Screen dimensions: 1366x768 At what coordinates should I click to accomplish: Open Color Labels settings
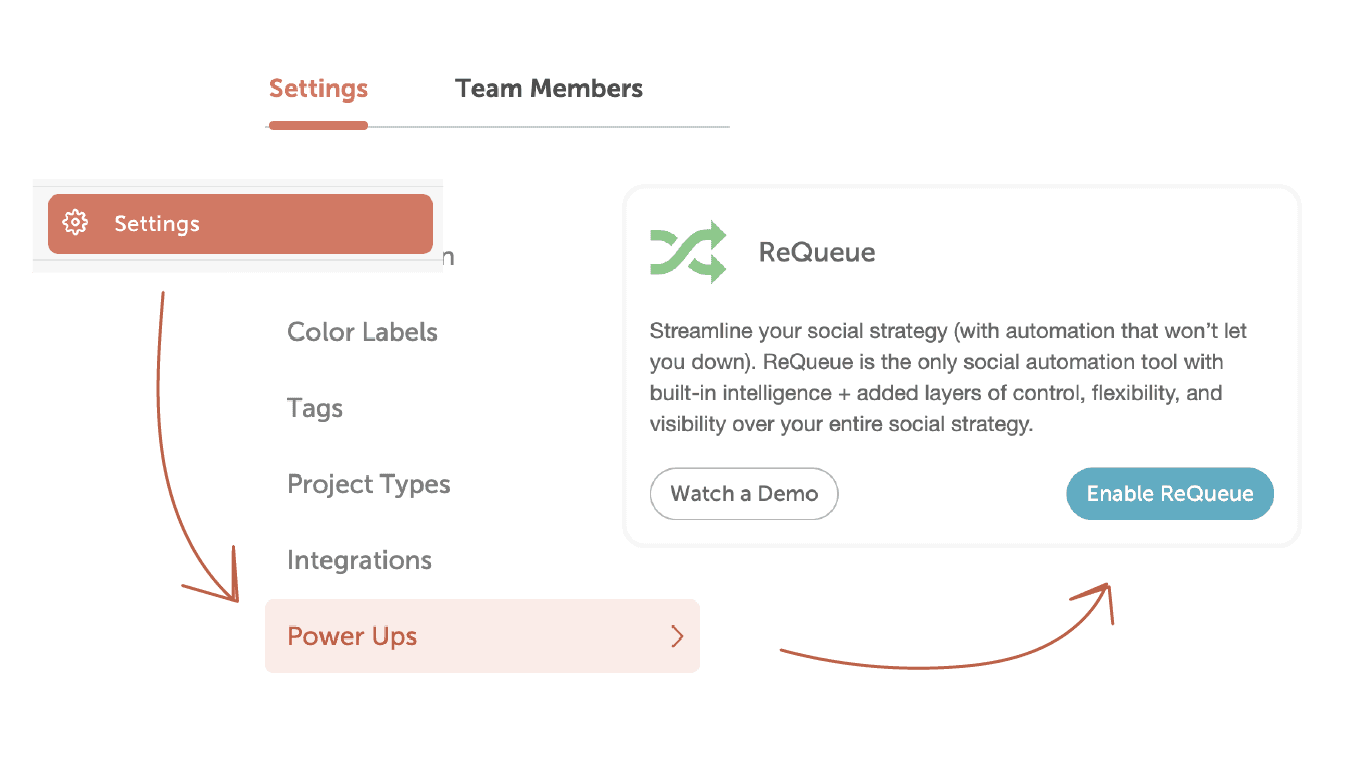[x=362, y=332]
